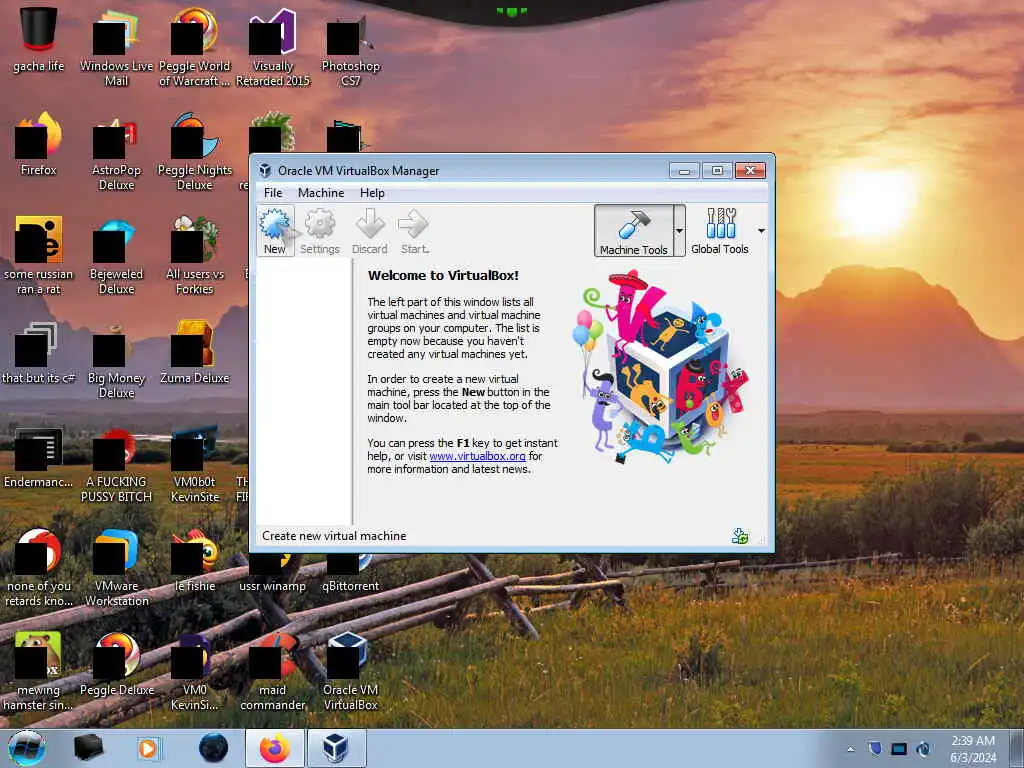Screen dimensions: 1024x768
Task: Select the Peggle Nights Deluxe desktop icon
Action: click(x=195, y=152)
